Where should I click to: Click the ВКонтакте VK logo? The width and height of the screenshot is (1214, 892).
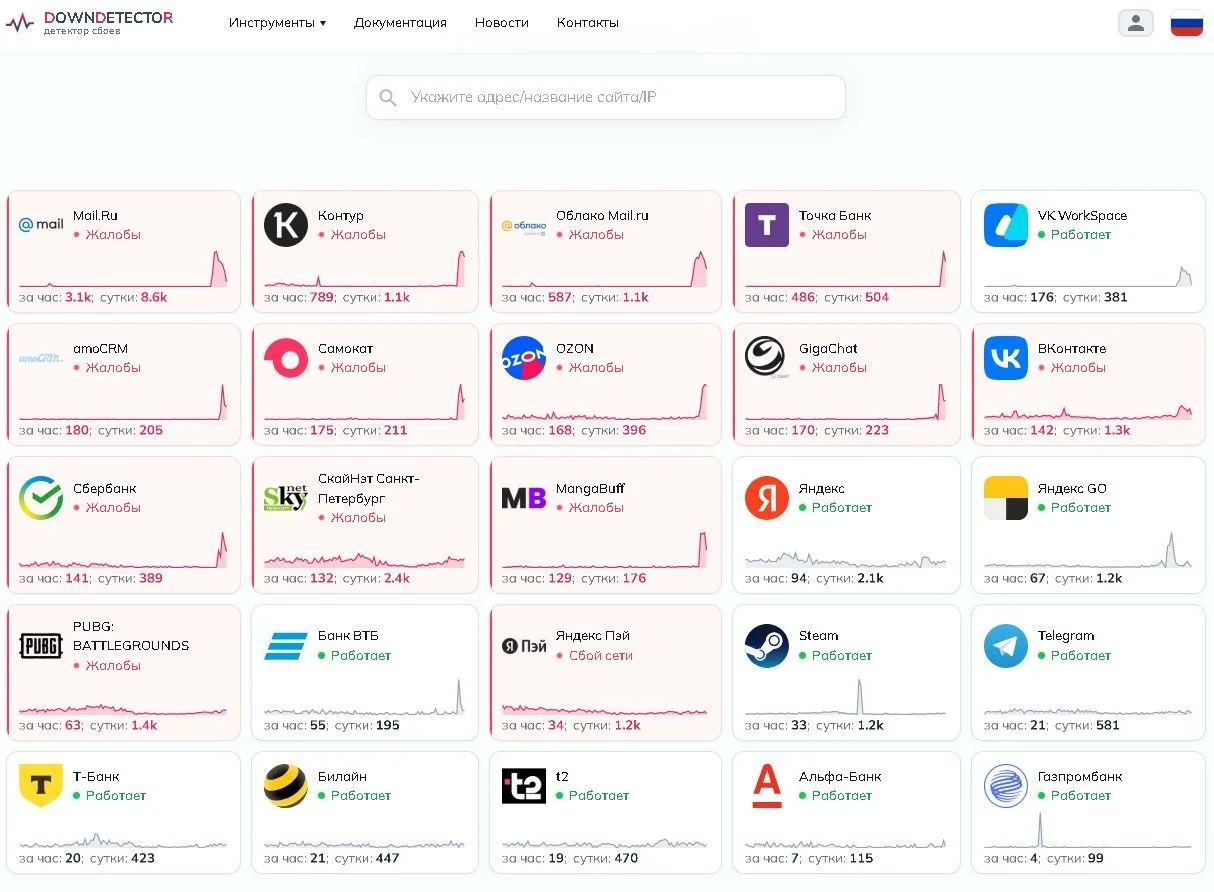(x=1006, y=358)
